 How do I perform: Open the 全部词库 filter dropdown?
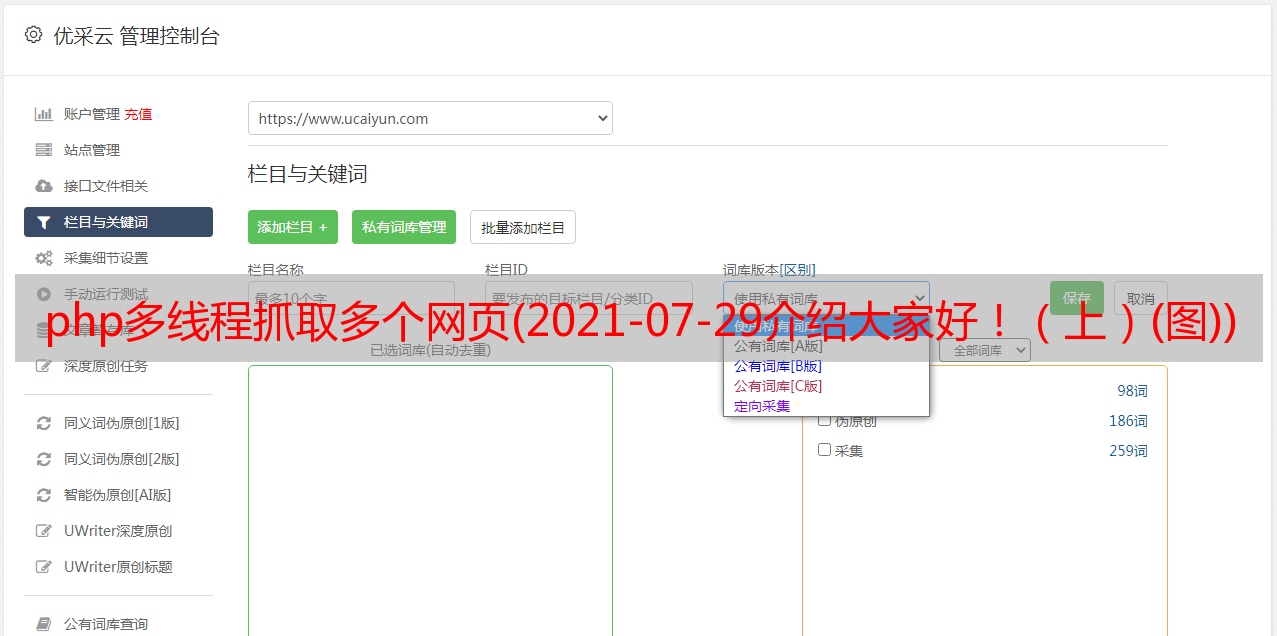(985, 350)
